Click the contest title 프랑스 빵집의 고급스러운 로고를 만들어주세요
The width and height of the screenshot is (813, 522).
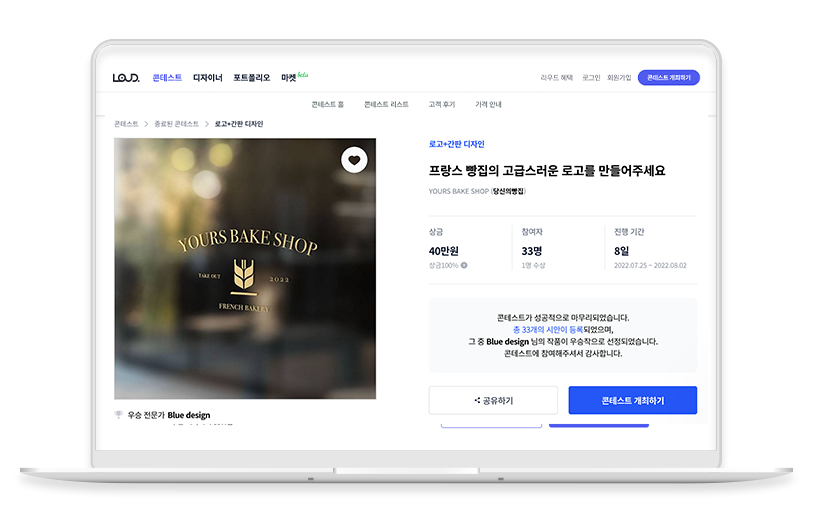(x=546, y=171)
